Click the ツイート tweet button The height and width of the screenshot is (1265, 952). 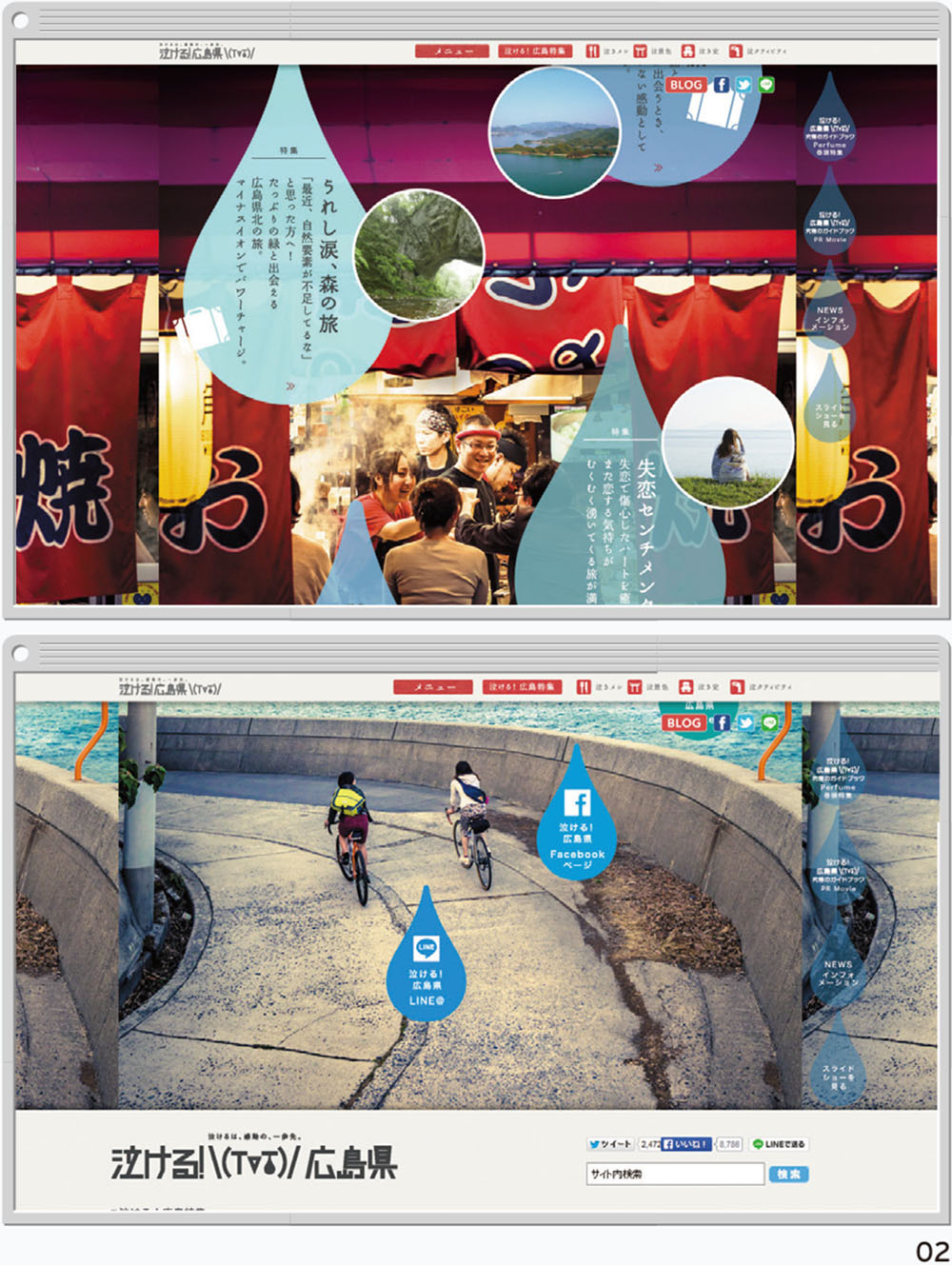point(609,1144)
